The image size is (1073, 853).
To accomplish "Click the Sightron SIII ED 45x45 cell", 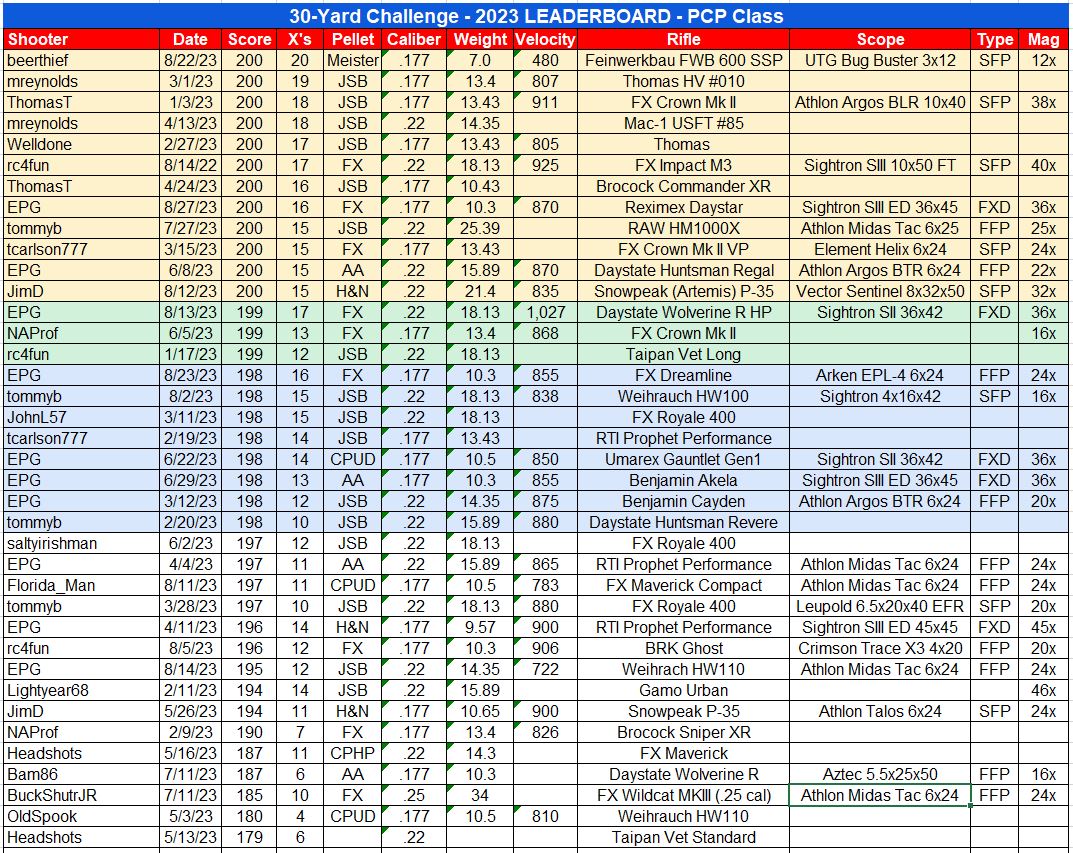I will tap(880, 627).
